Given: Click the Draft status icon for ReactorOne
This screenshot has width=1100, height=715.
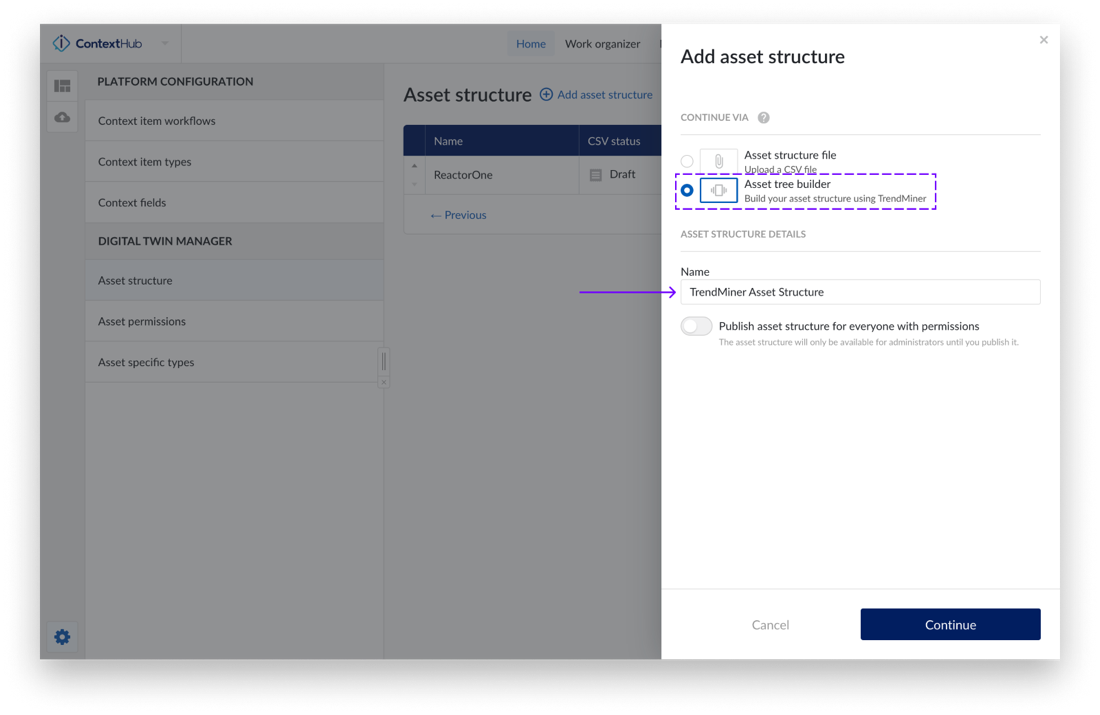Looking at the screenshot, I should click(596, 175).
